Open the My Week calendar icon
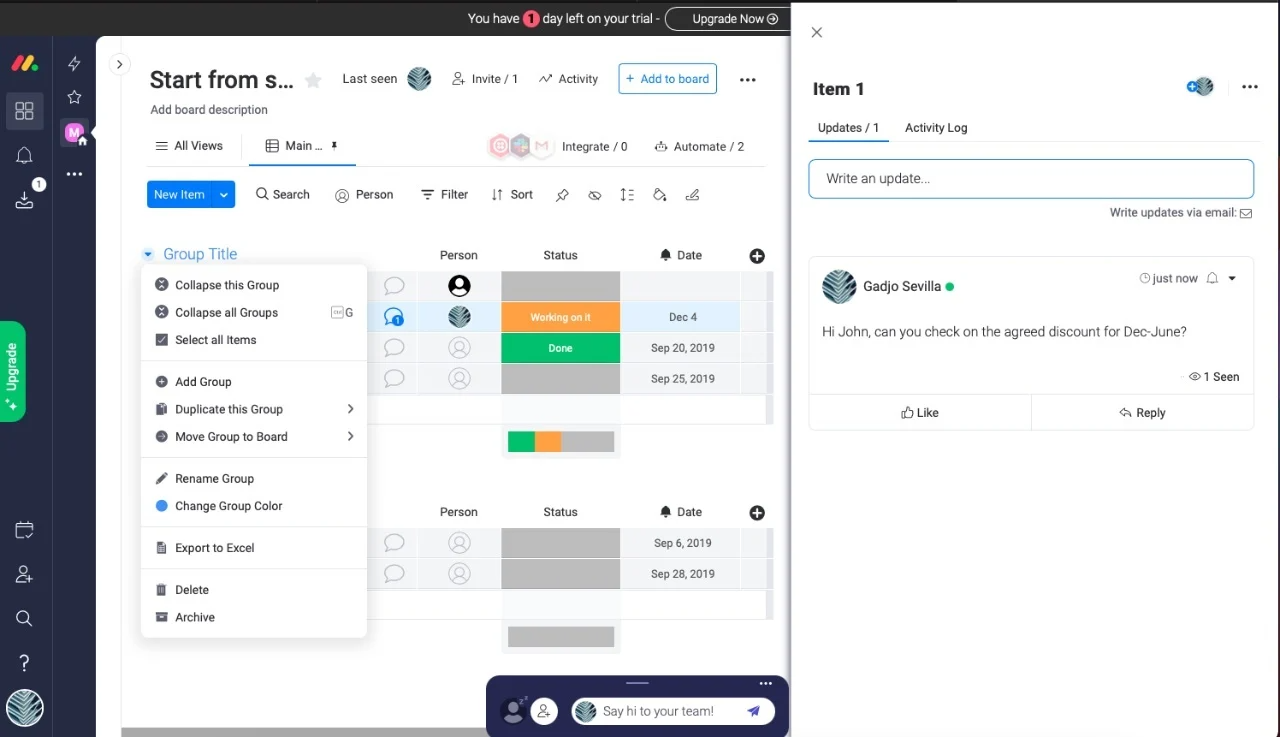This screenshot has width=1280, height=737. 24,530
